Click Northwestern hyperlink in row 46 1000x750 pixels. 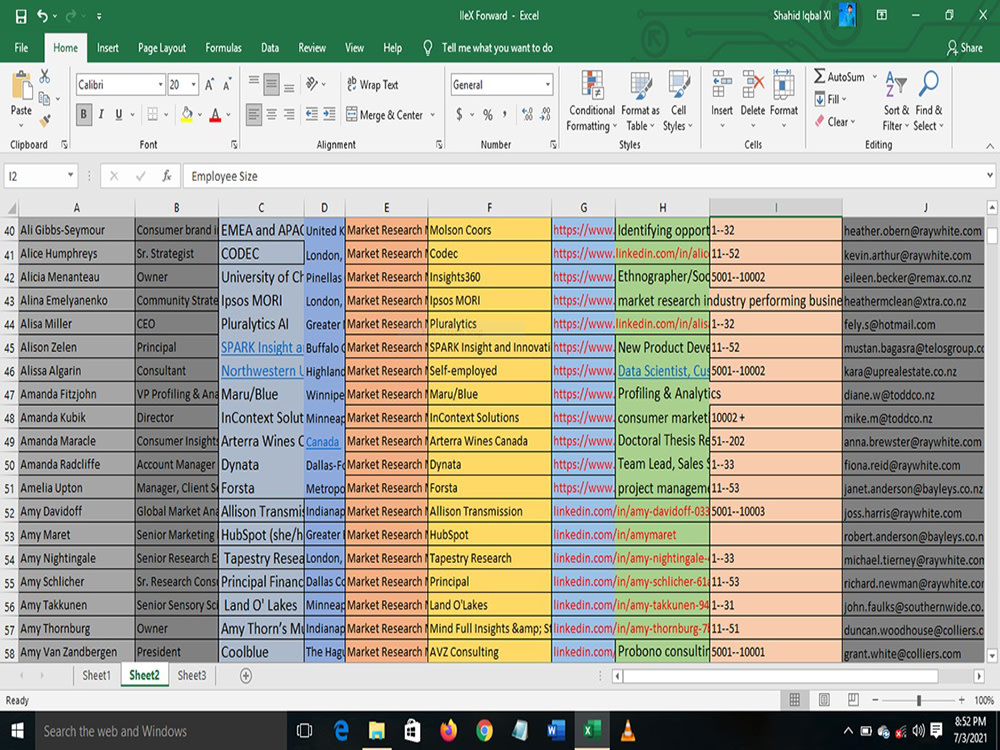tap(261, 371)
